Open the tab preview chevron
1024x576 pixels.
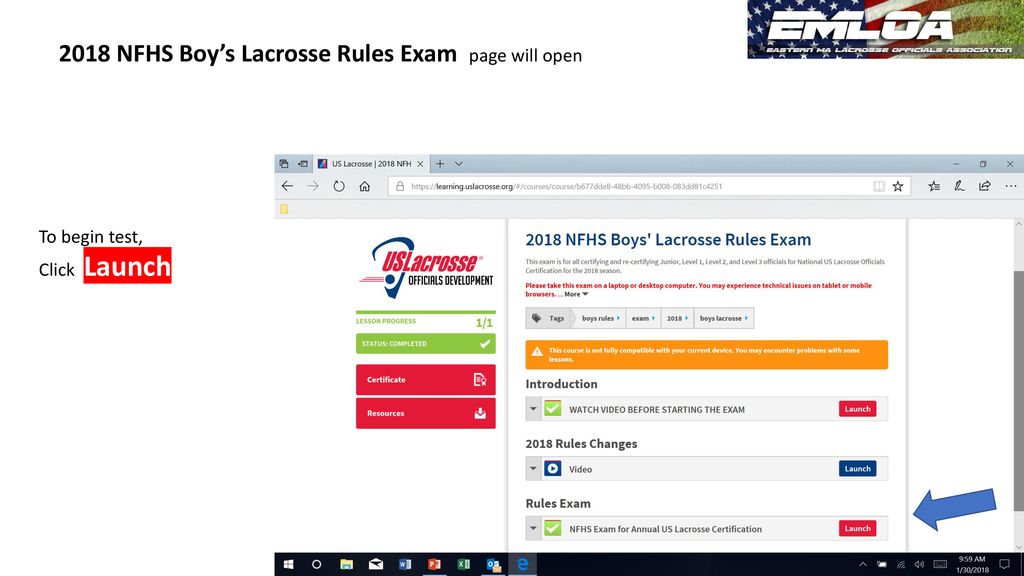(x=458, y=164)
